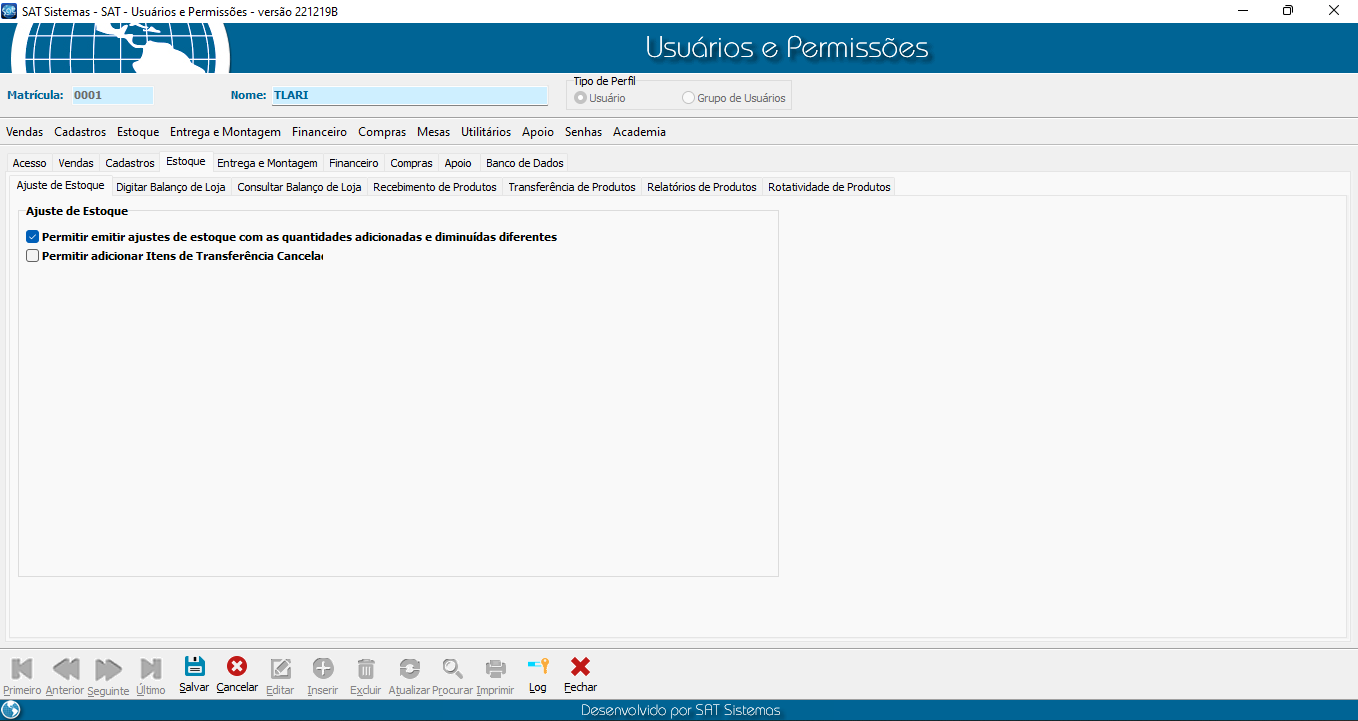Select the Grupo de Usuários radio button
This screenshot has width=1358, height=721.
[x=688, y=98]
